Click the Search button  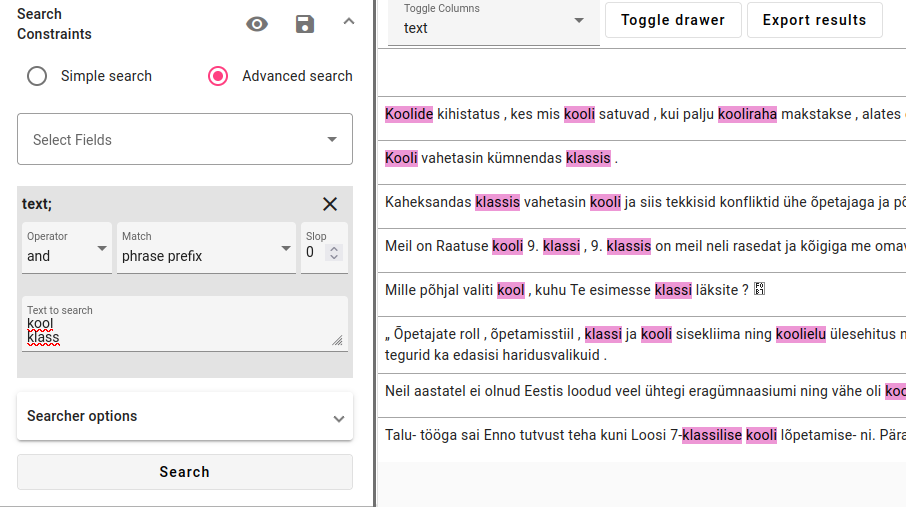click(x=185, y=472)
